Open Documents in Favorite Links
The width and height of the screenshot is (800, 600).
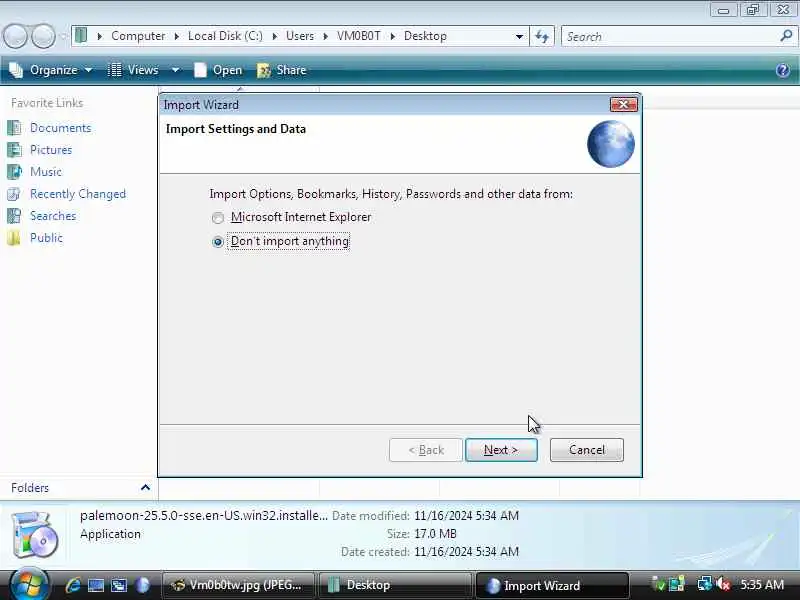point(61,128)
